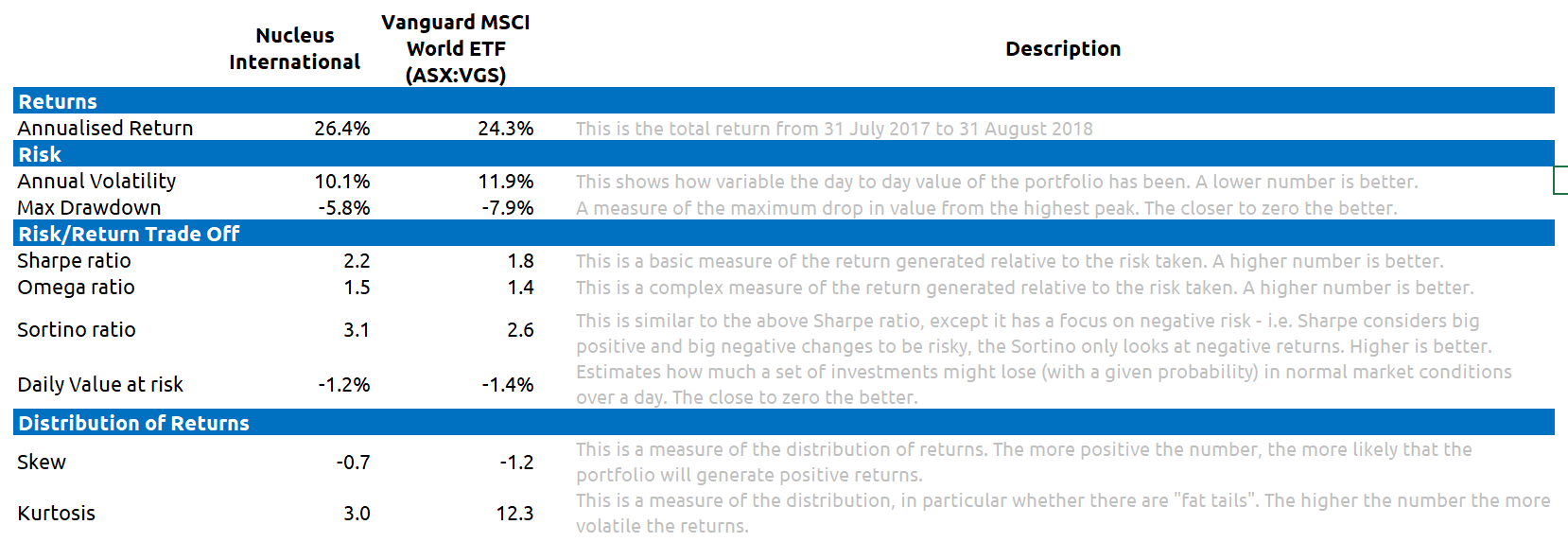Select the Omega ratio 1.5 value
Image resolution: width=1568 pixels, height=542 pixels.
[357, 287]
